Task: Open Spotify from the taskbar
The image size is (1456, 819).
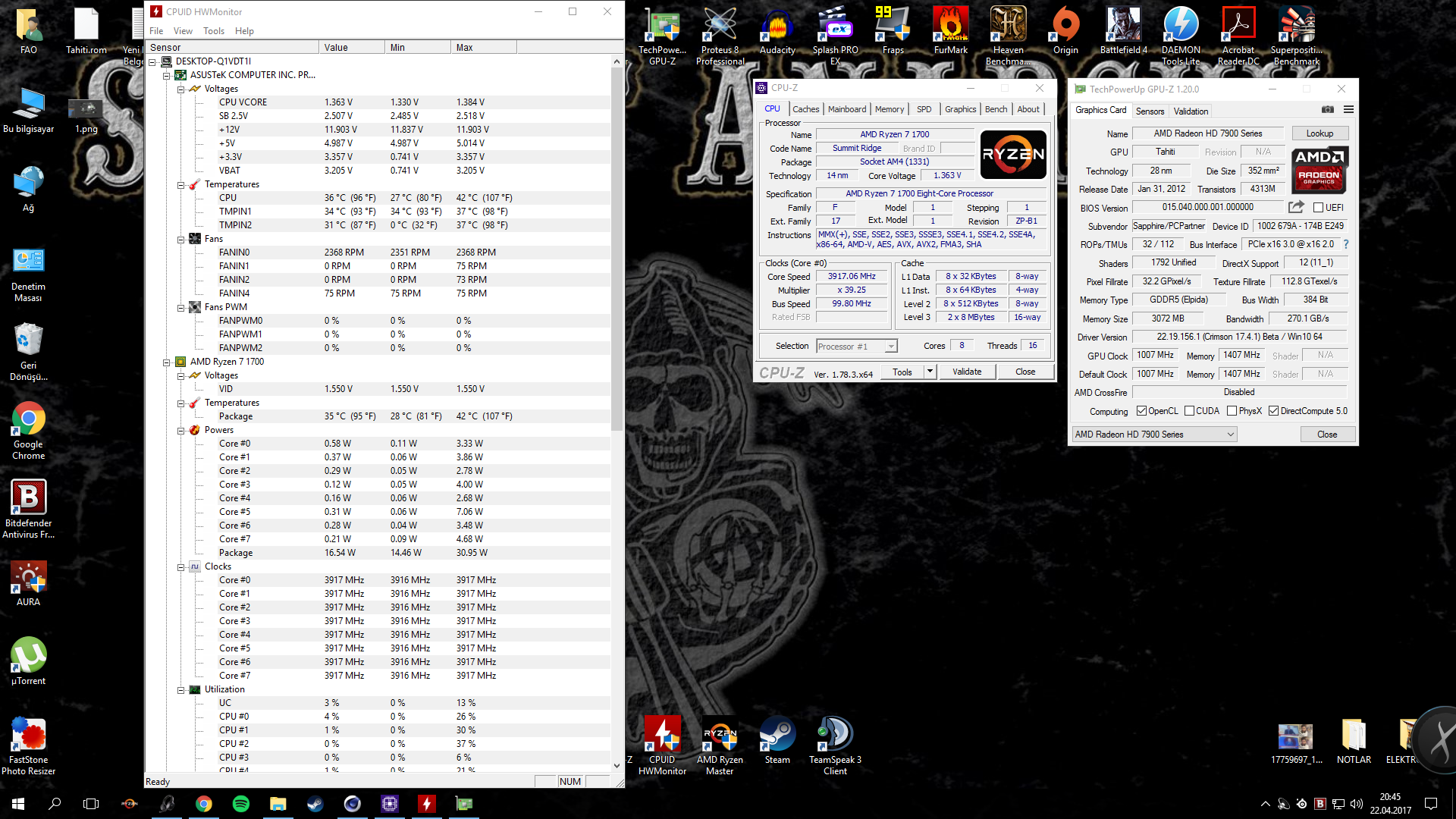Action: point(241,804)
